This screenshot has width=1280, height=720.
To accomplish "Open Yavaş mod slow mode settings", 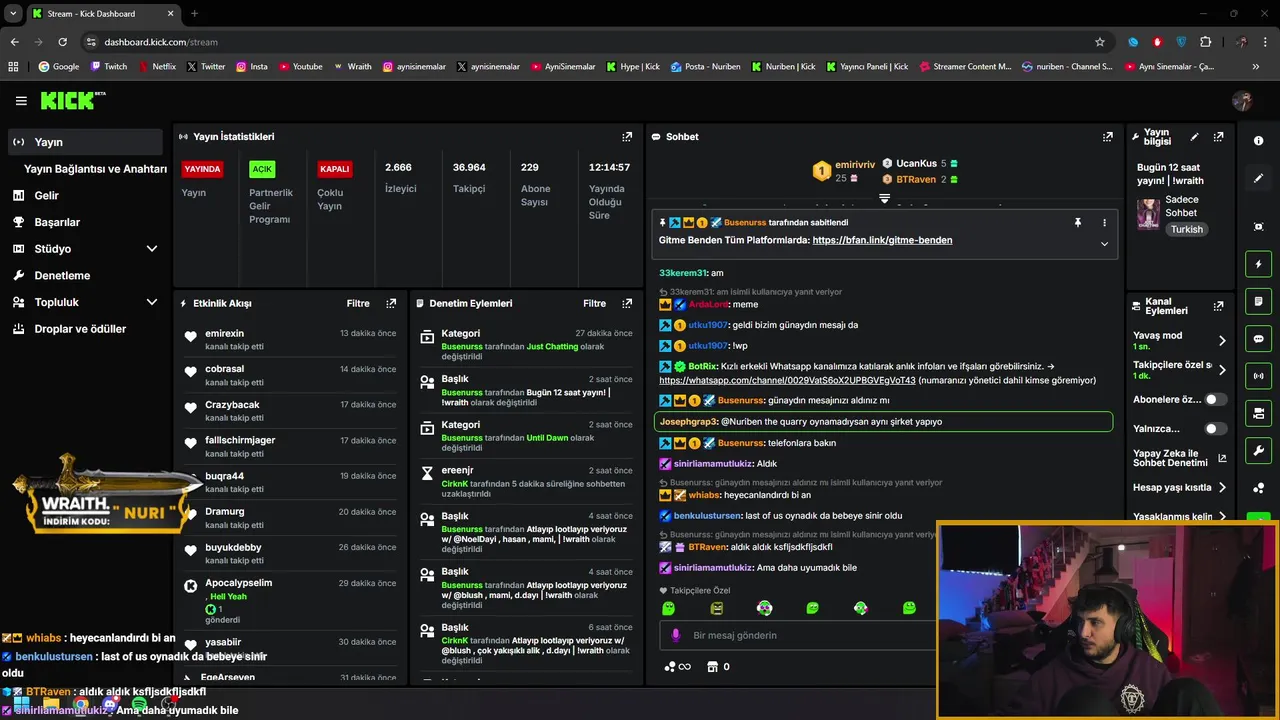I will (1179, 340).
